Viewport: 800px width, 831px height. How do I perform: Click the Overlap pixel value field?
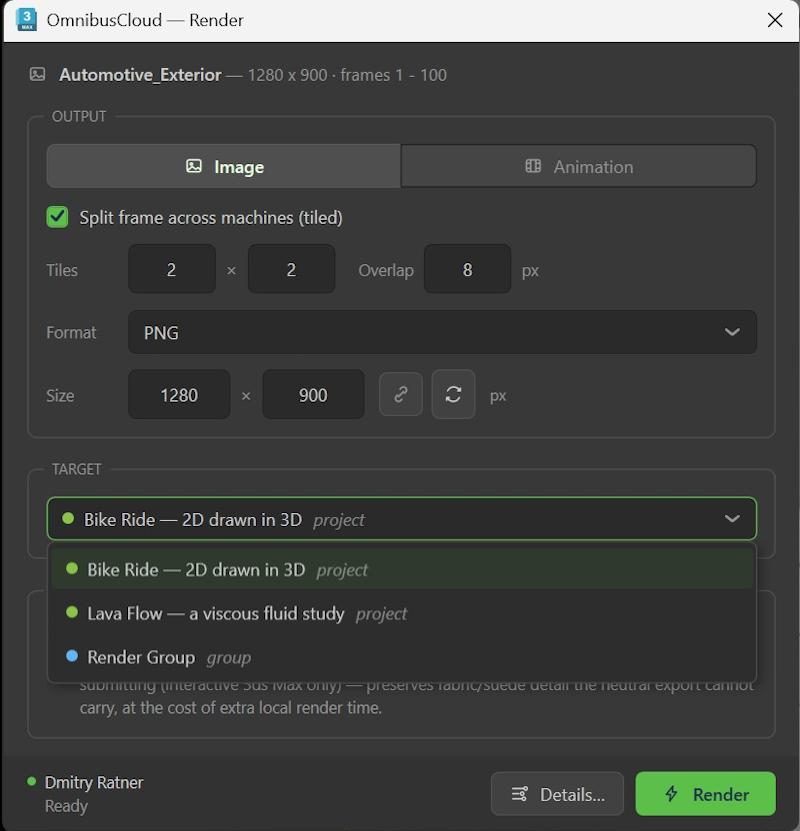point(467,269)
